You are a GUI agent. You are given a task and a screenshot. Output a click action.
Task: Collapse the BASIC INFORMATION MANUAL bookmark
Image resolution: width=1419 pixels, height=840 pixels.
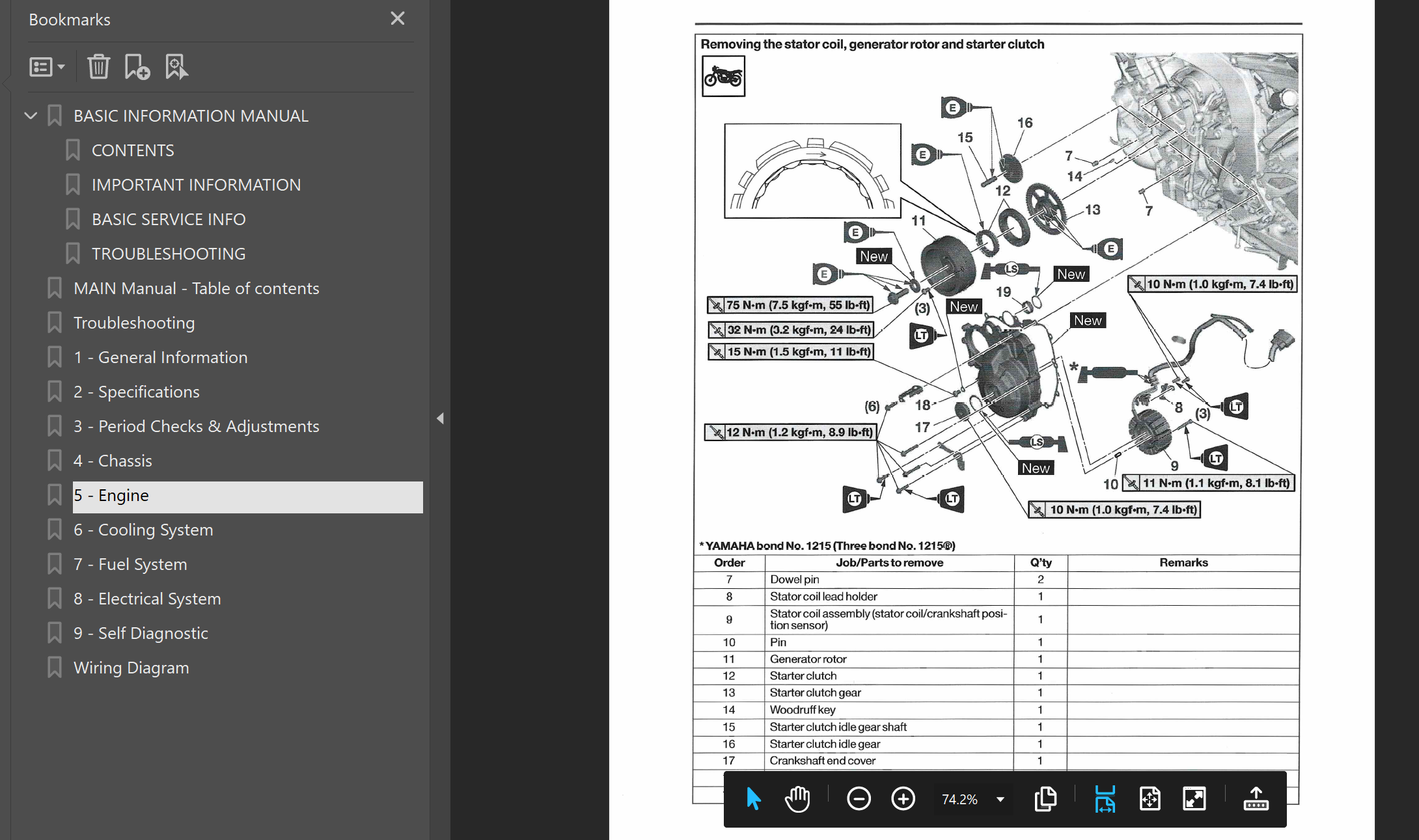[31, 116]
